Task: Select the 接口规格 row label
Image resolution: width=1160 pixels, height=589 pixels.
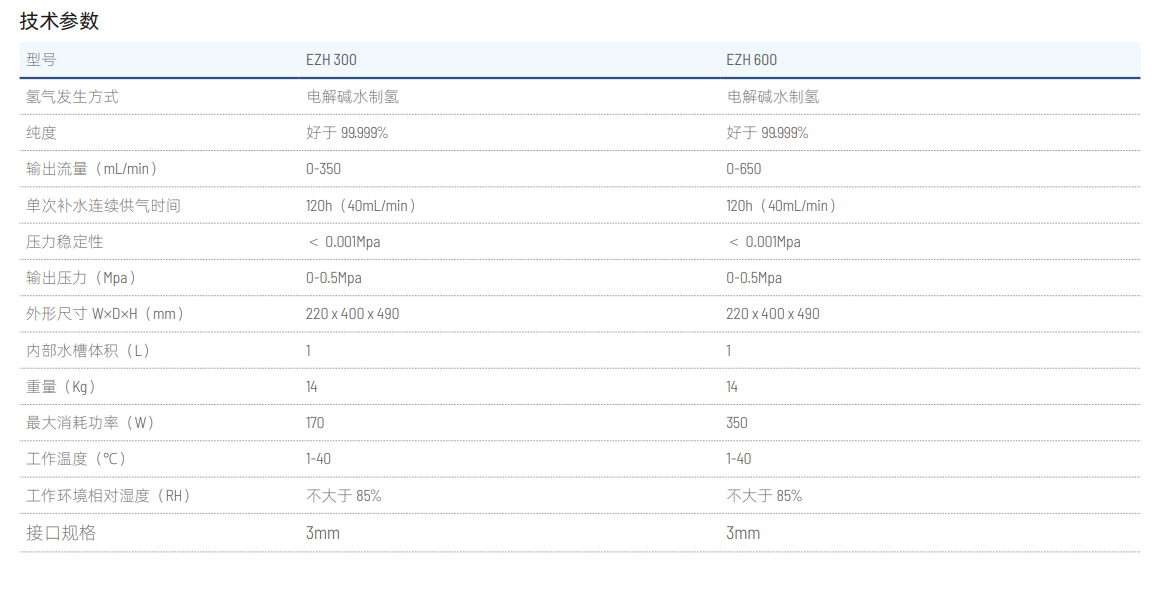Action: 61,533
